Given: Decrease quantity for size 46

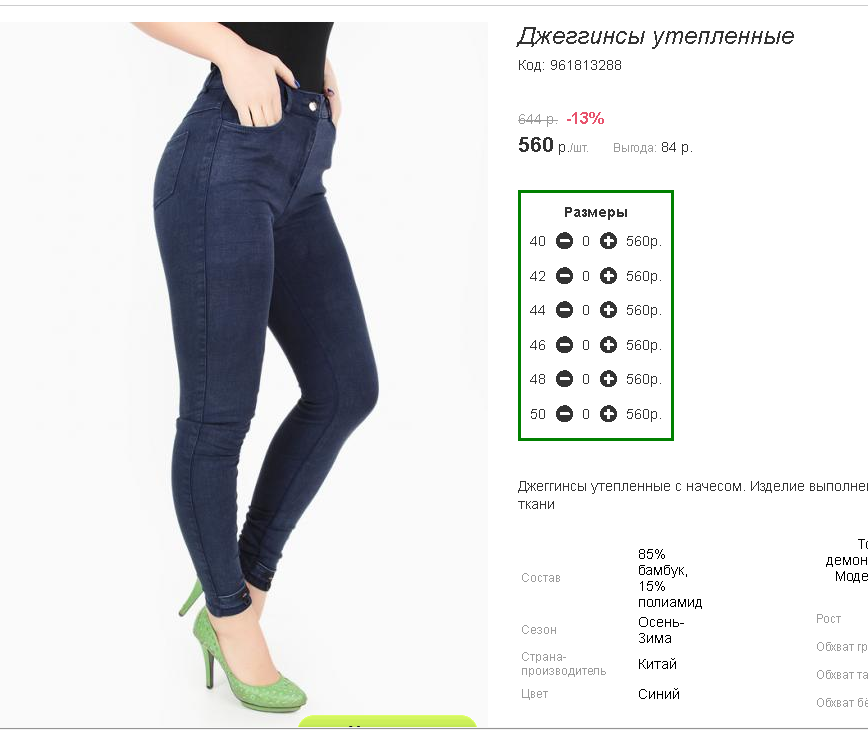Looking at the screenshot, I should [564, 345].
